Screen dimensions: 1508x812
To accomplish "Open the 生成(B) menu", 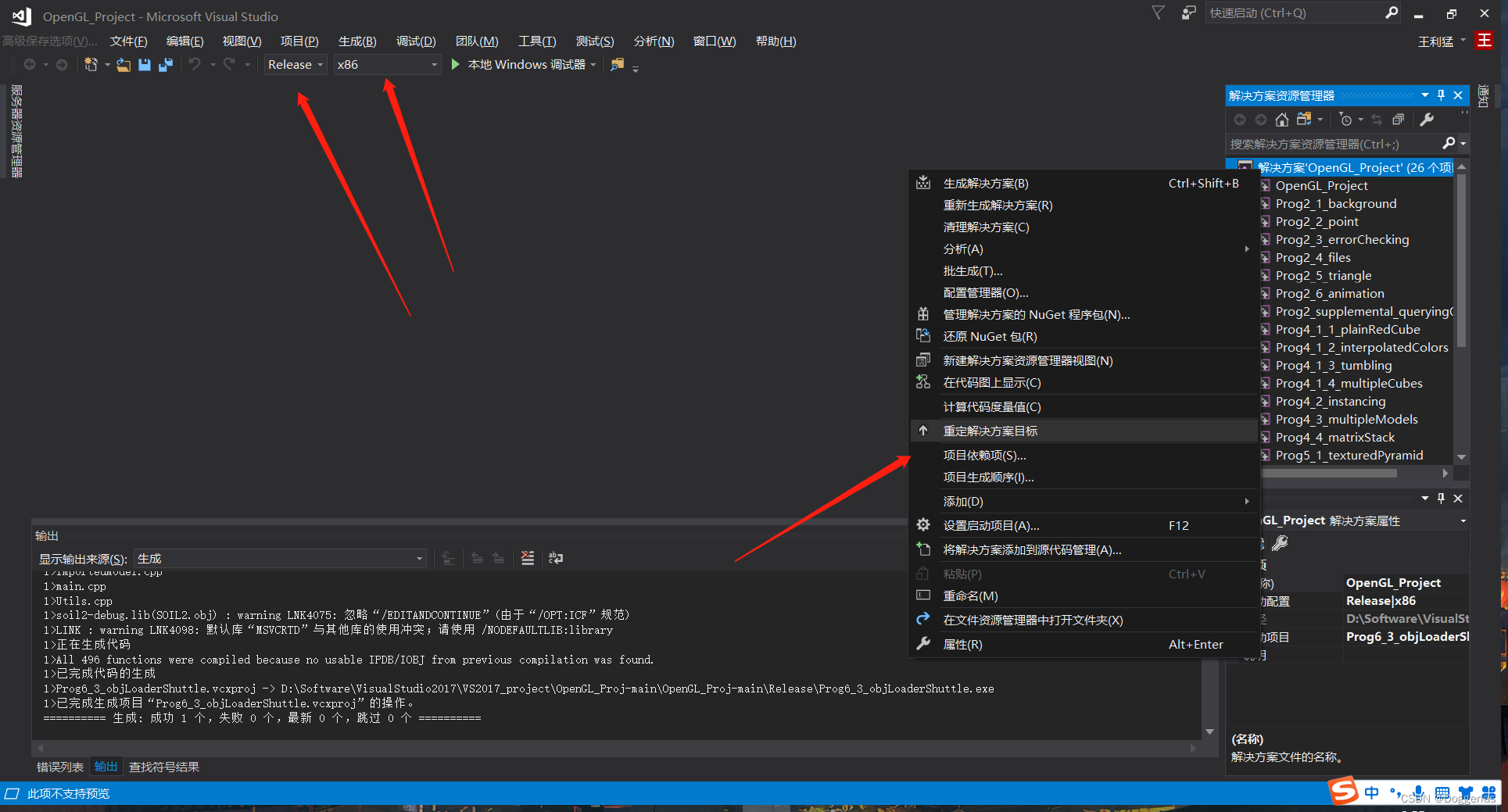I will pos(357,41).
